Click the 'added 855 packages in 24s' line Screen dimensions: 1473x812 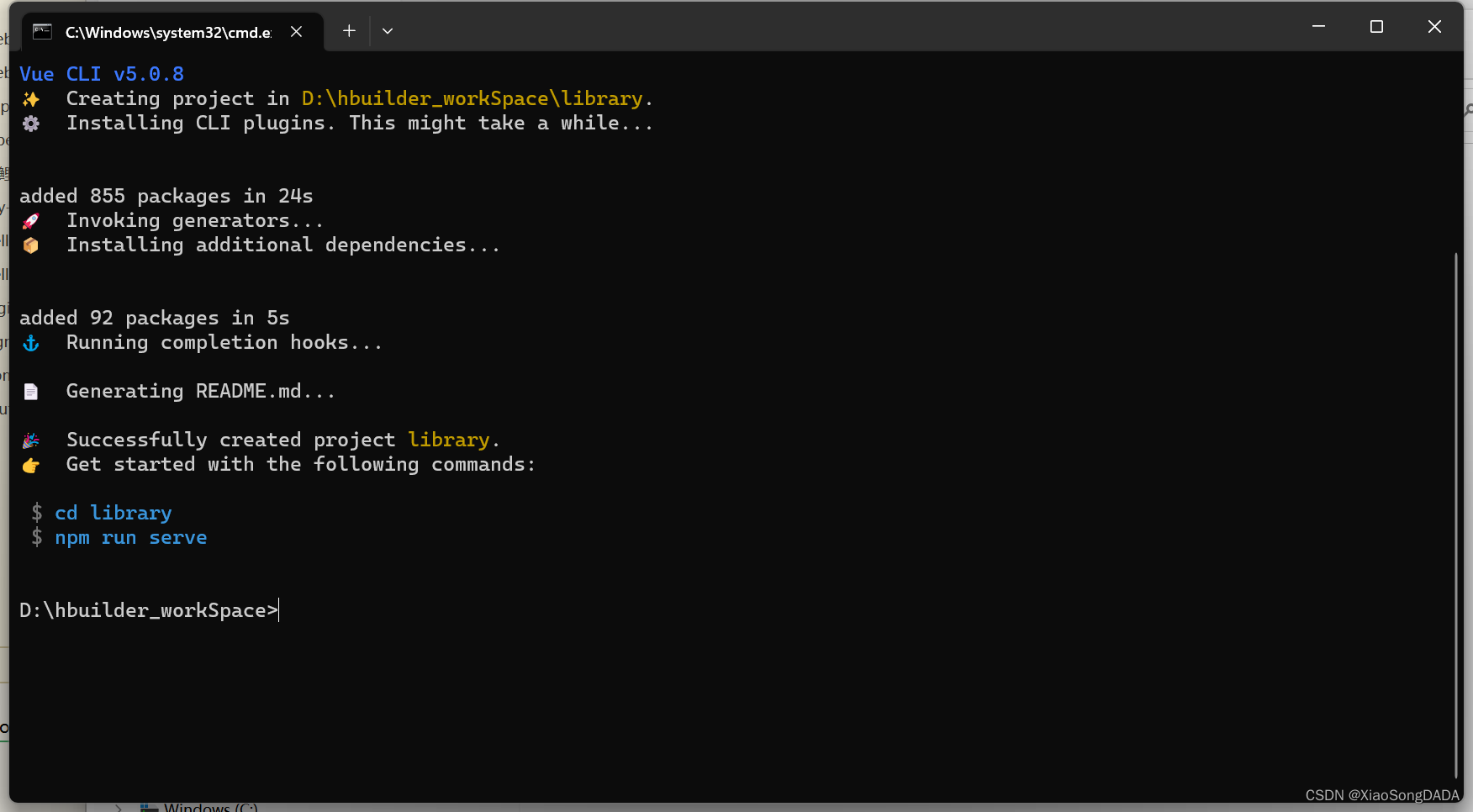pyautogui.click(x=166, y=196)
